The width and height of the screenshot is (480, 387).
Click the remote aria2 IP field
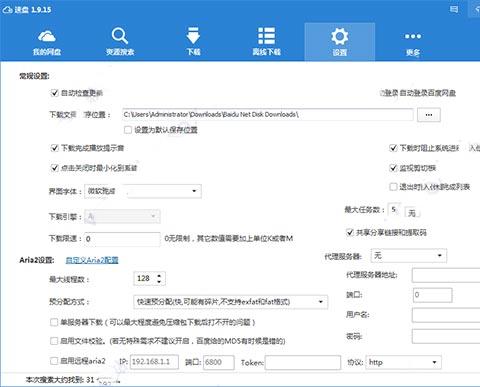point(154,362)
